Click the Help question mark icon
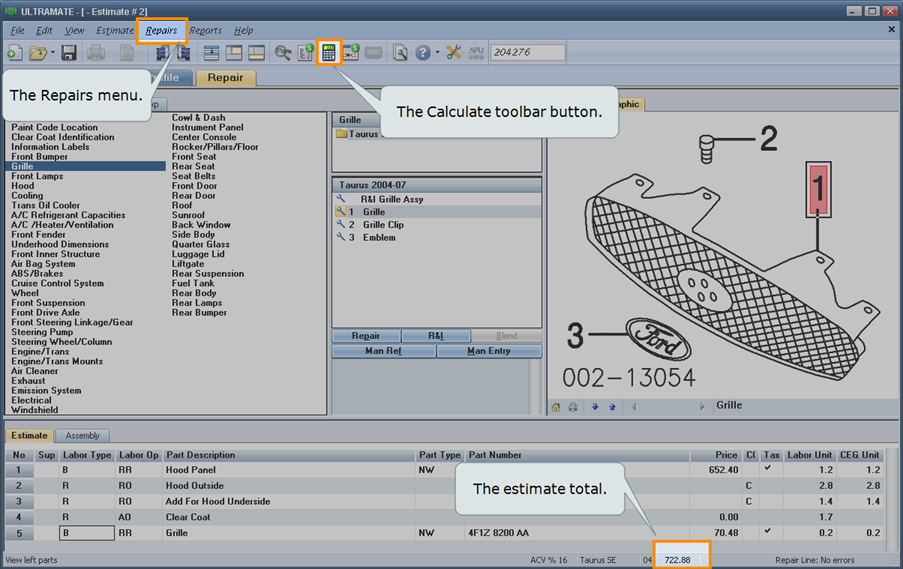 (x=423, y=53)
